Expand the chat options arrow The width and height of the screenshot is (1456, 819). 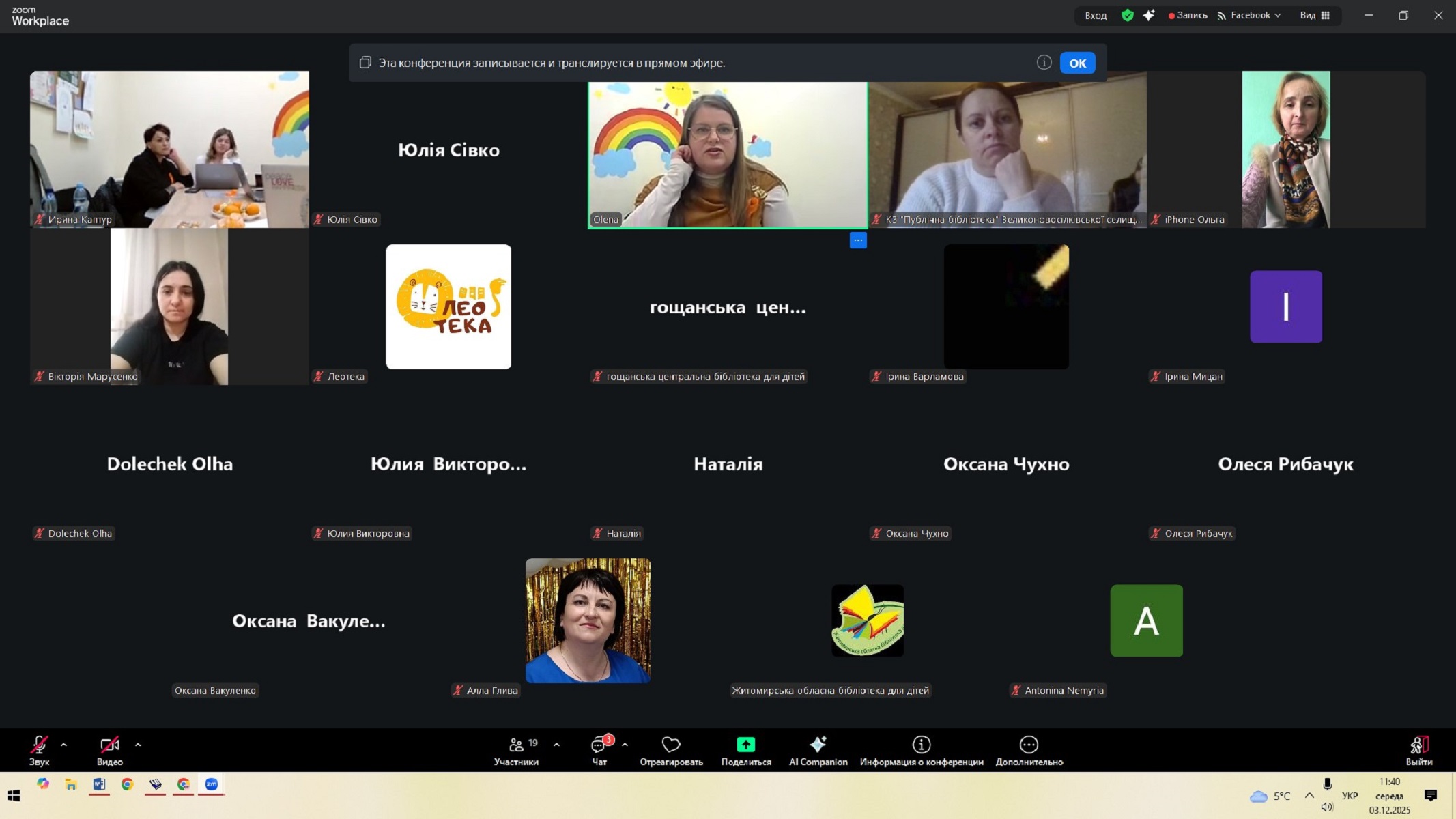click(625, 745)
